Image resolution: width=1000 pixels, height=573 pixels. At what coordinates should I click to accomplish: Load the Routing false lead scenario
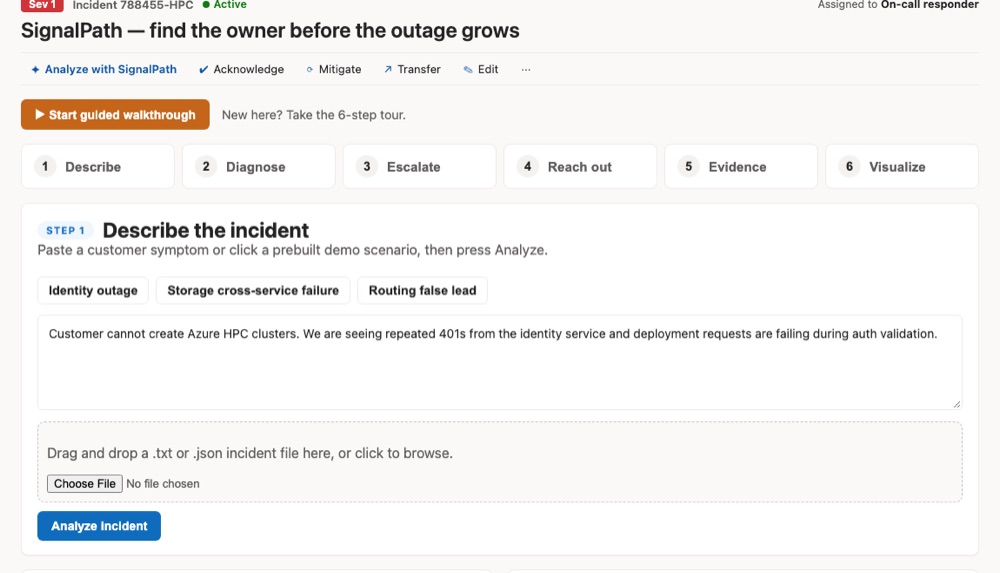422,290
